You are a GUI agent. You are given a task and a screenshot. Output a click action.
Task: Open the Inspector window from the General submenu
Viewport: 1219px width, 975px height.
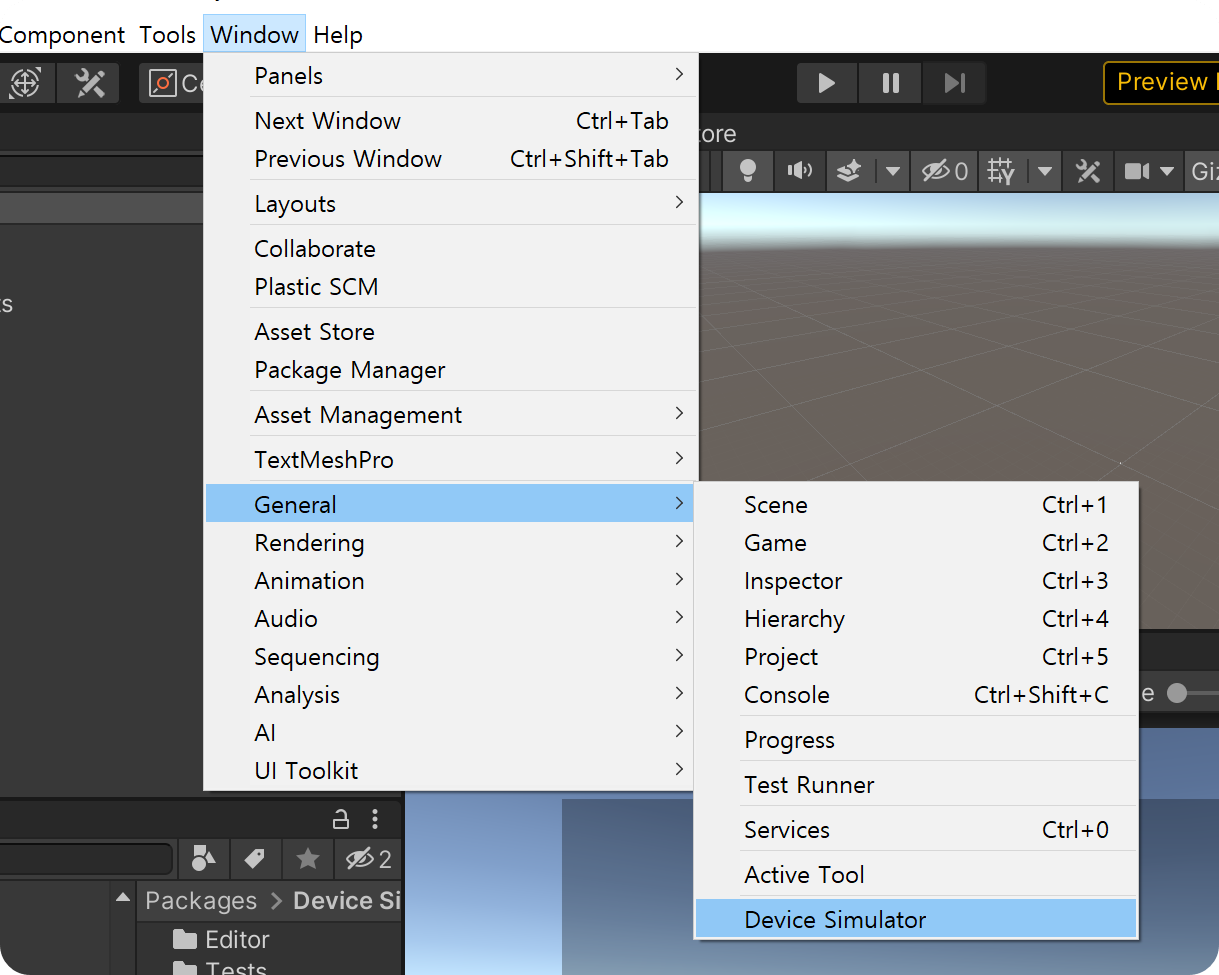[x=916, y=581]
